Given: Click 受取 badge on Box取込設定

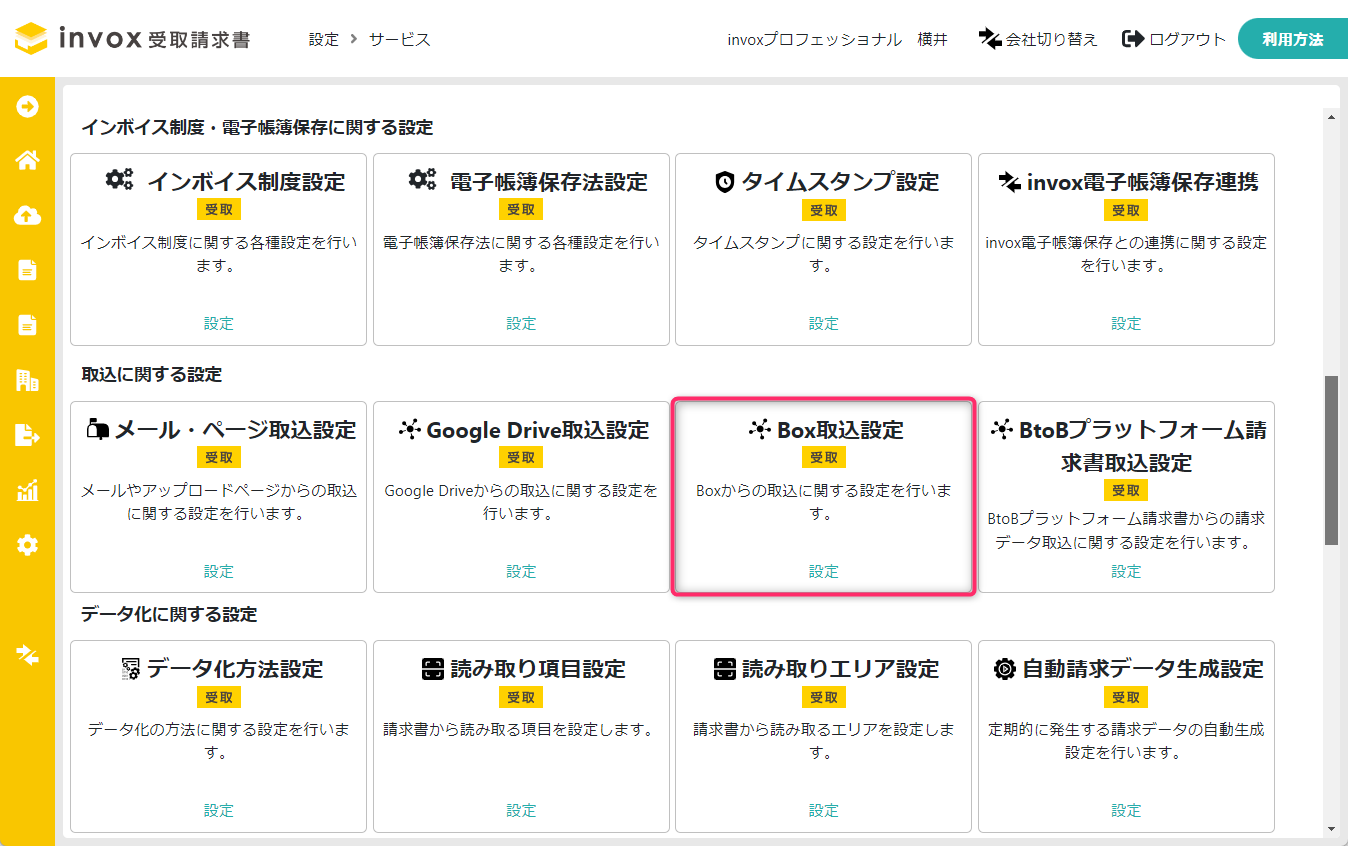Looking at the screenshot, I should tap(823, 457).
